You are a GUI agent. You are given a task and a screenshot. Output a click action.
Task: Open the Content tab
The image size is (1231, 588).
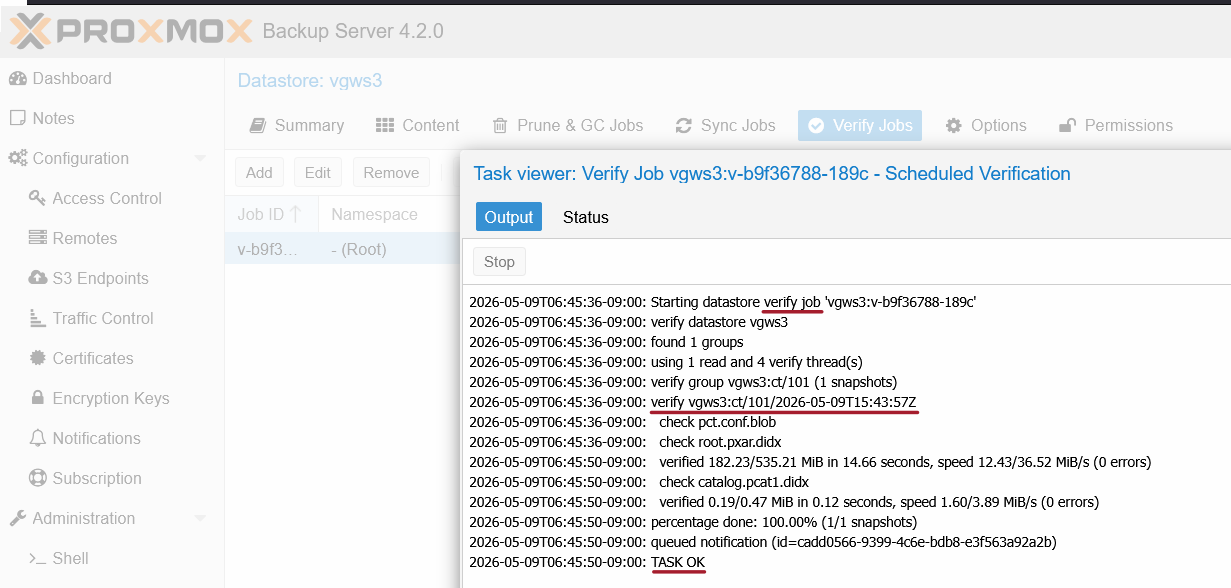point(417,125)
